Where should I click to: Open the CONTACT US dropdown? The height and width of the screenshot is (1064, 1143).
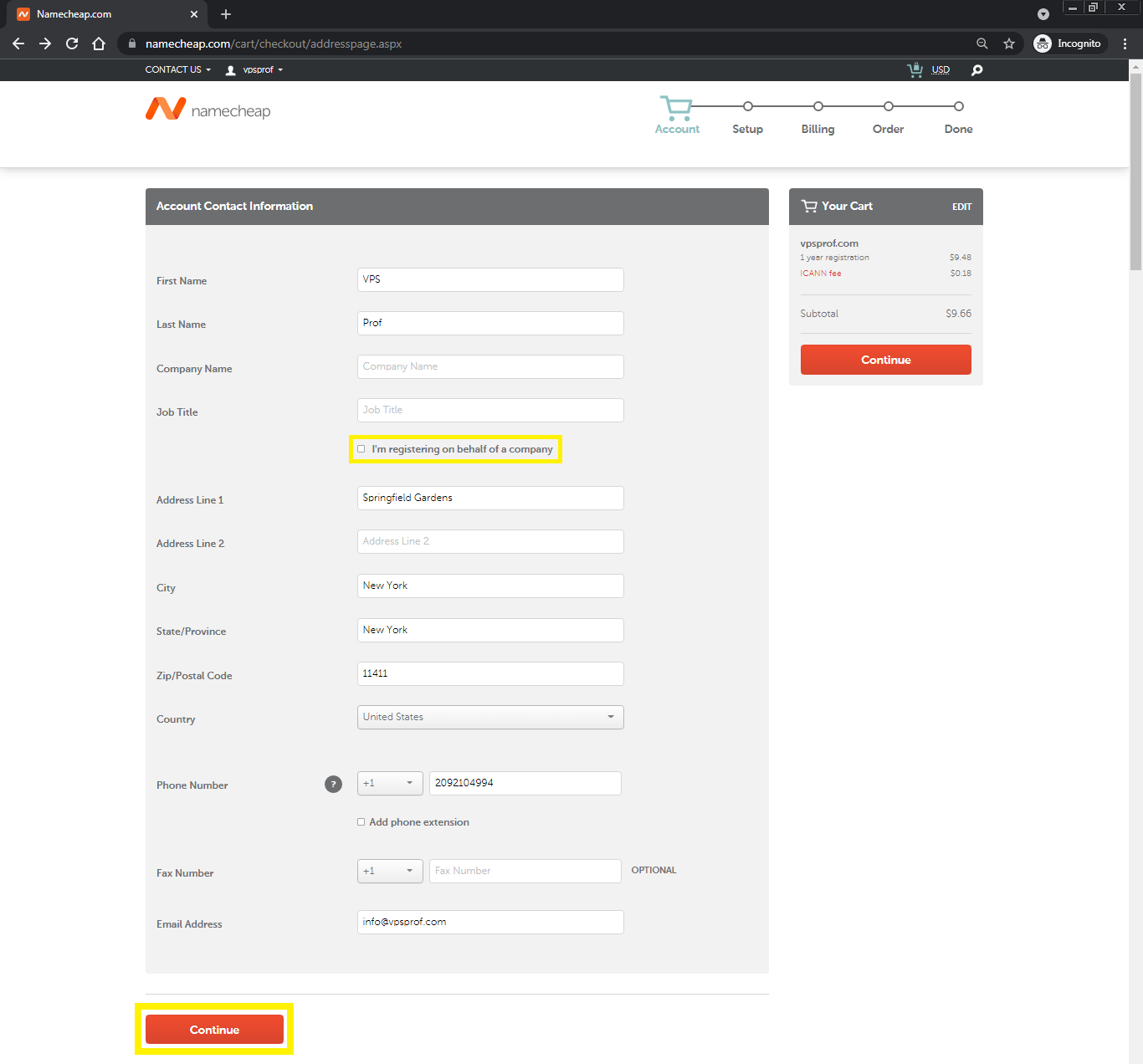tap(177, 69)
